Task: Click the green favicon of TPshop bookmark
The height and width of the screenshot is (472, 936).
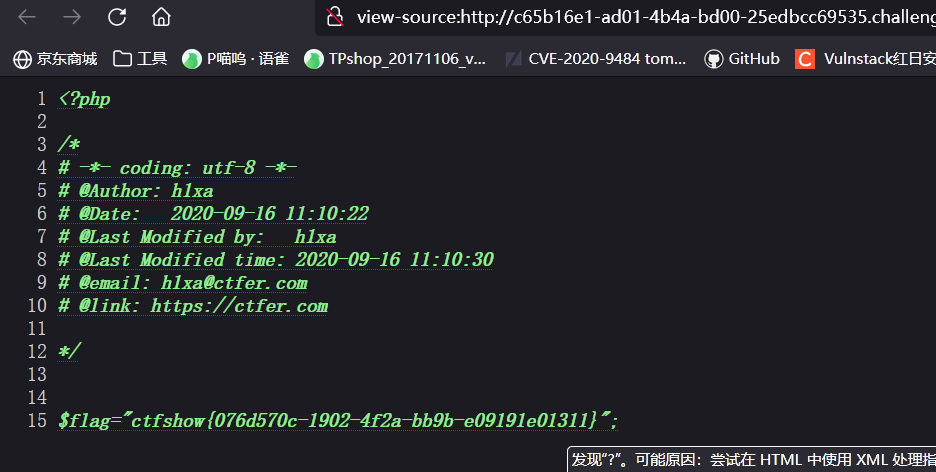Action: [313, 59]
